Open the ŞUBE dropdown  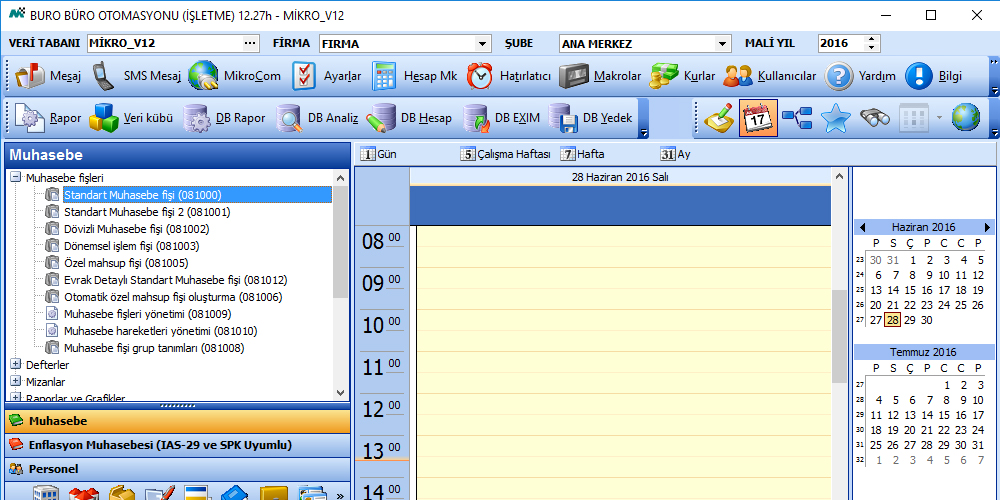(x=722, y=44)
